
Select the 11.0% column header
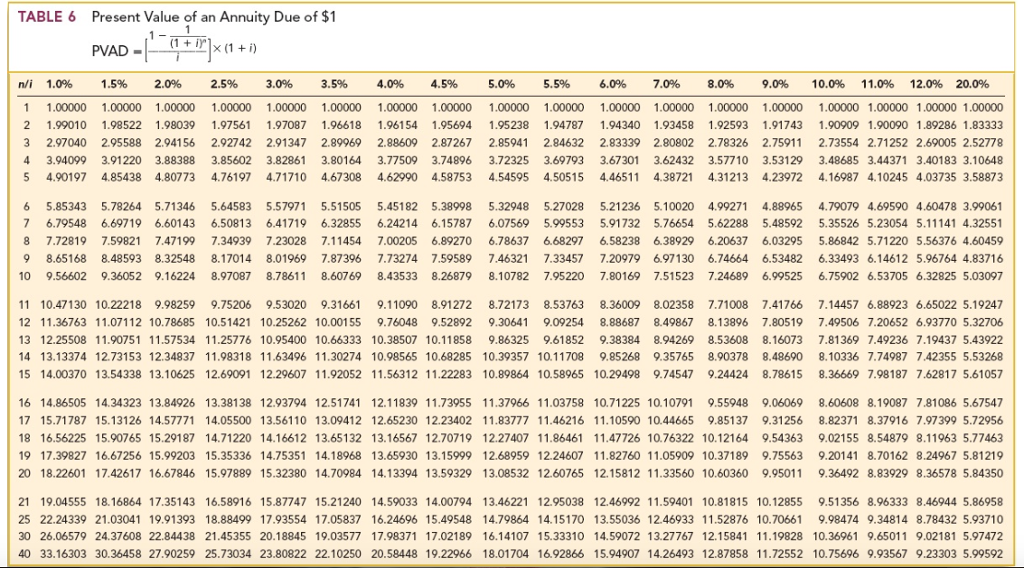pos(877,84)
